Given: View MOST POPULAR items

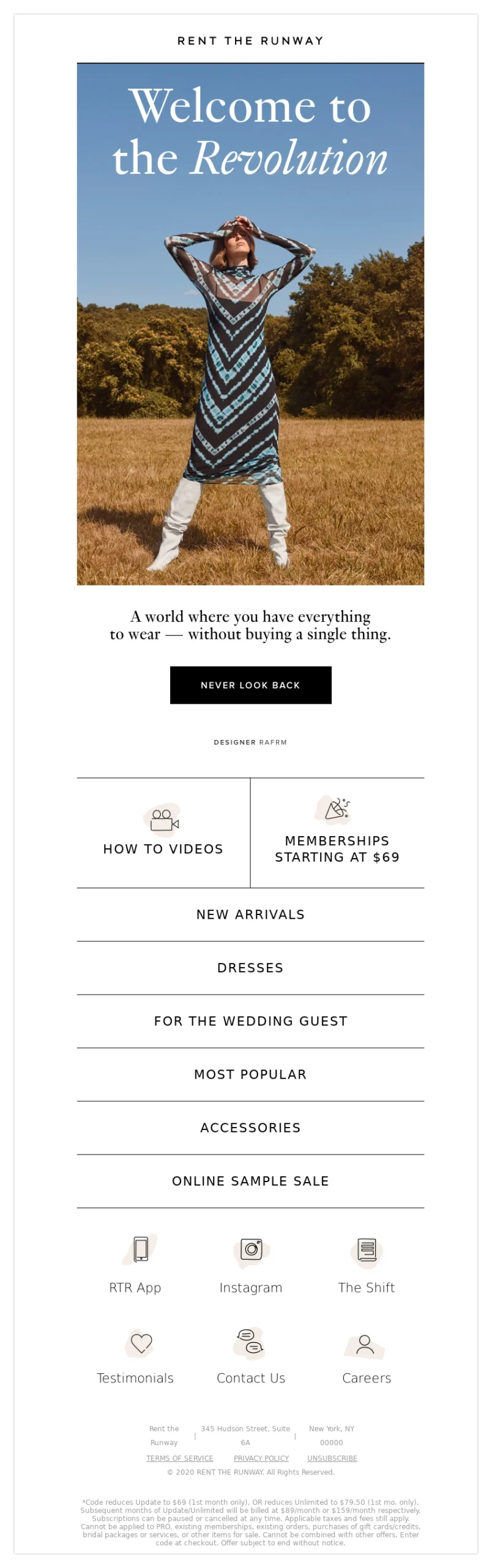Looking at the screenshot, I should pyautogui.click(x=250, y=1074).
